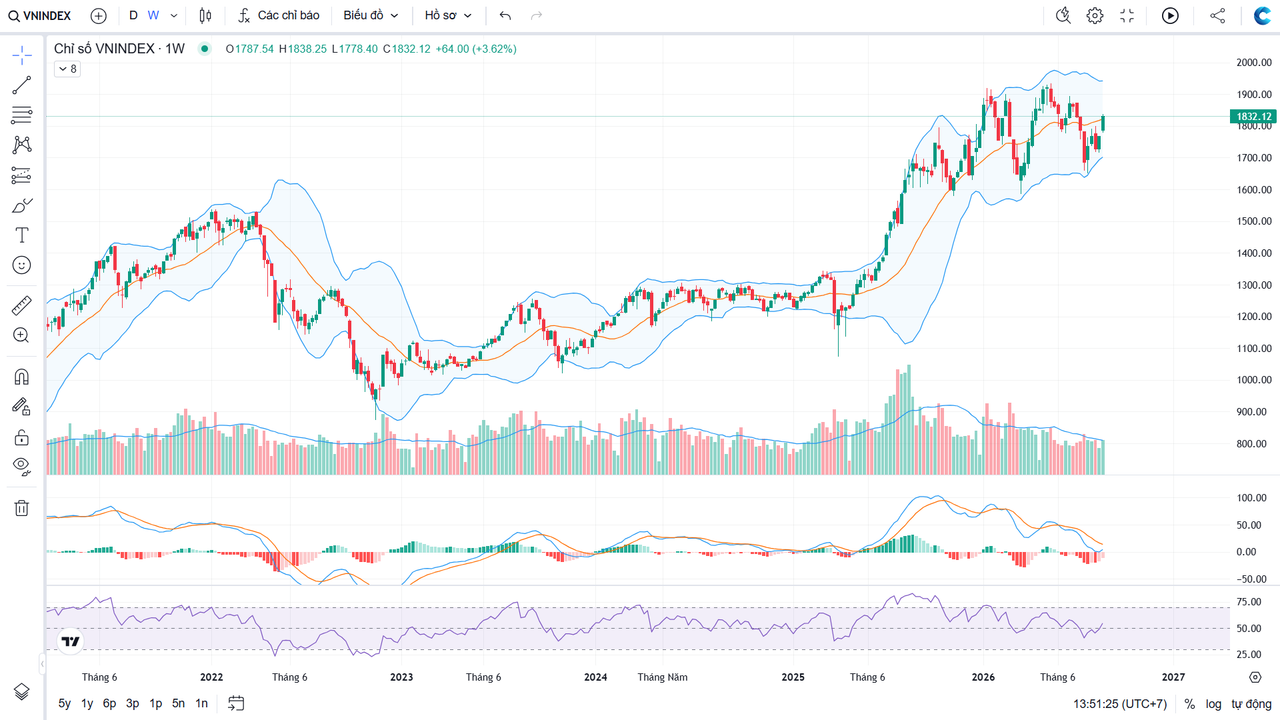Screen dimensions: 1280x720
Task: Click the green market status dot
Action: pyautogui.click(x=205, y=48)
